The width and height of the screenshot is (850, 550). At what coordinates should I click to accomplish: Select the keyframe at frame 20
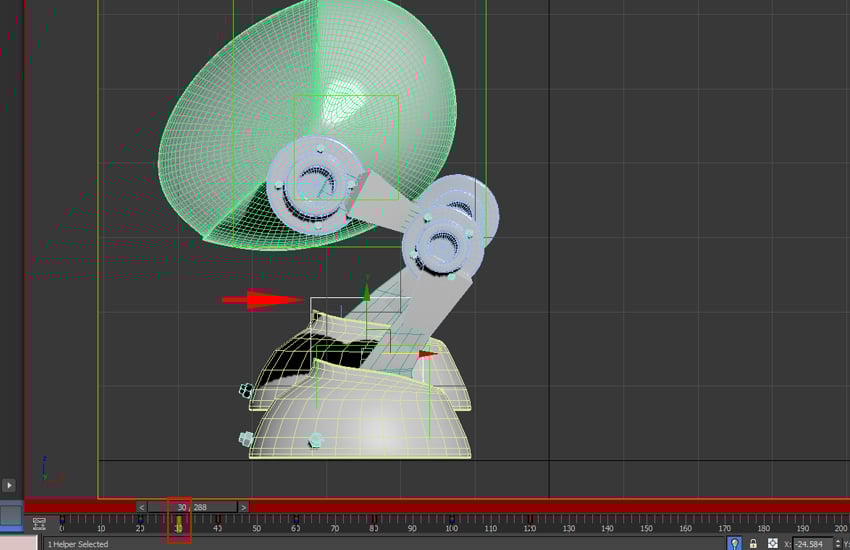coord(140,520)
